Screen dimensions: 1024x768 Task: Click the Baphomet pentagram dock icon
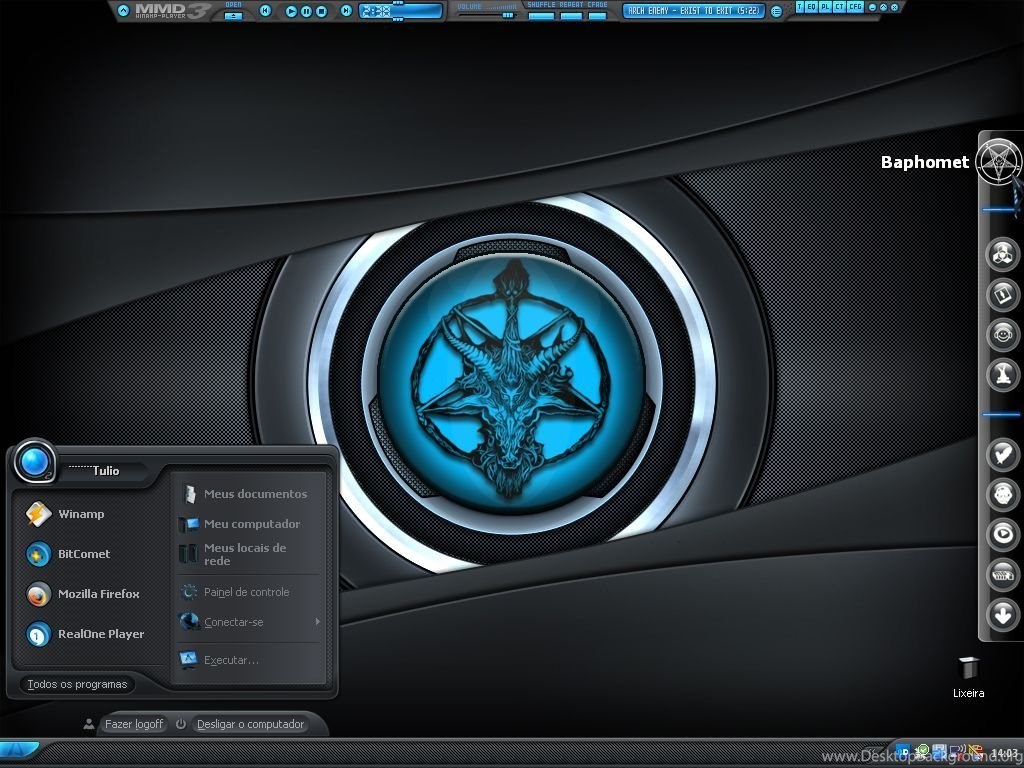pos(999,161)
